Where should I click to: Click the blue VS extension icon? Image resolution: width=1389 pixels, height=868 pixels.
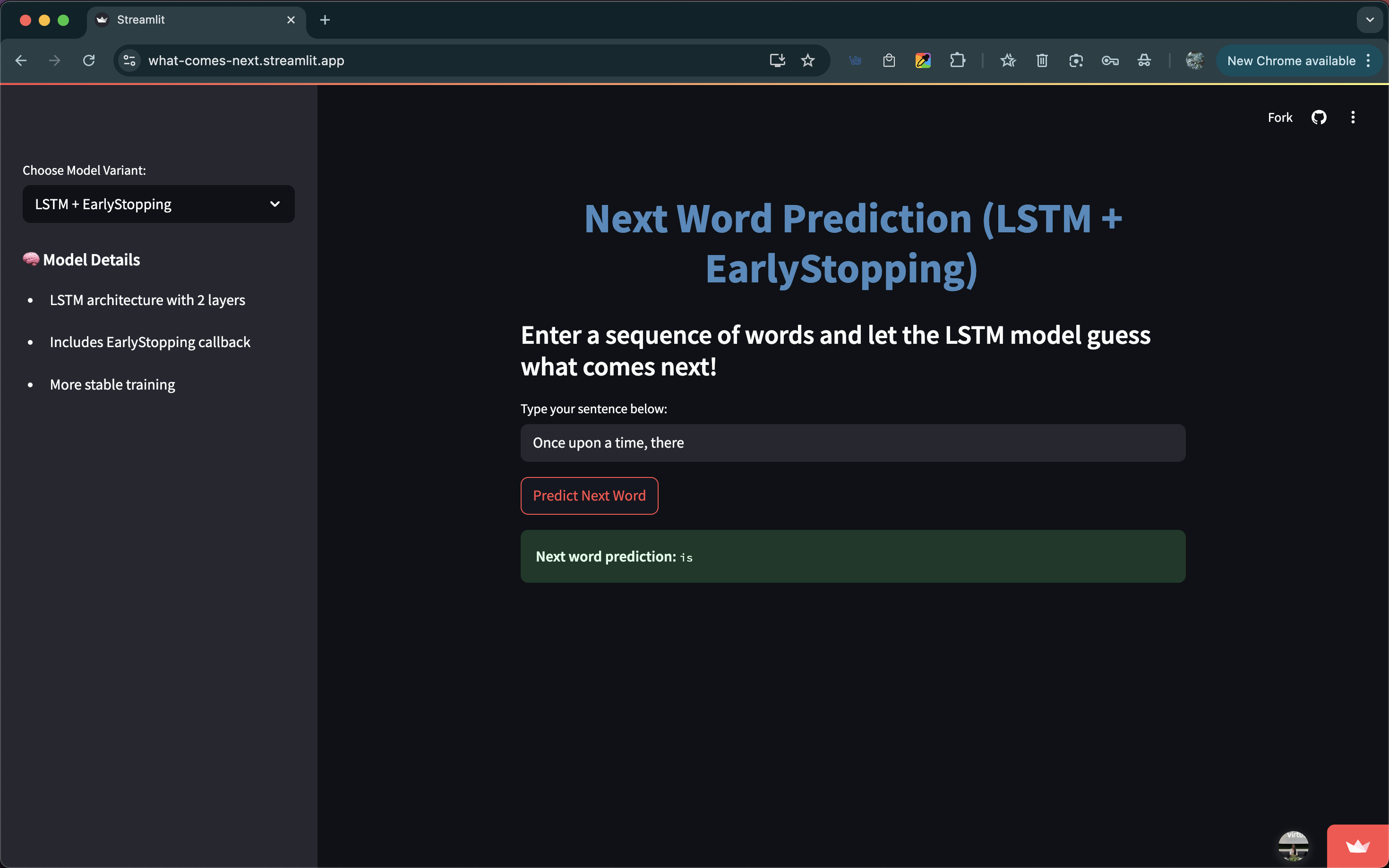(855, 60)
